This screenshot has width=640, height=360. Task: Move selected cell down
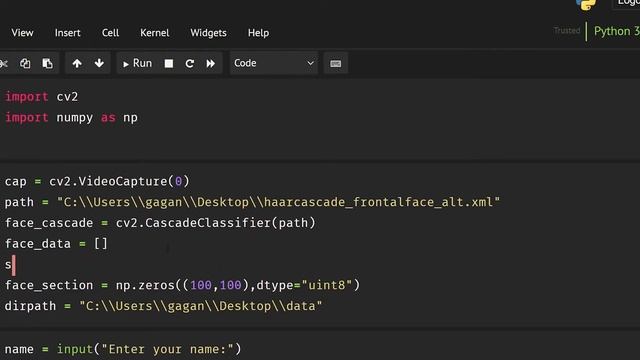point(99,63)
